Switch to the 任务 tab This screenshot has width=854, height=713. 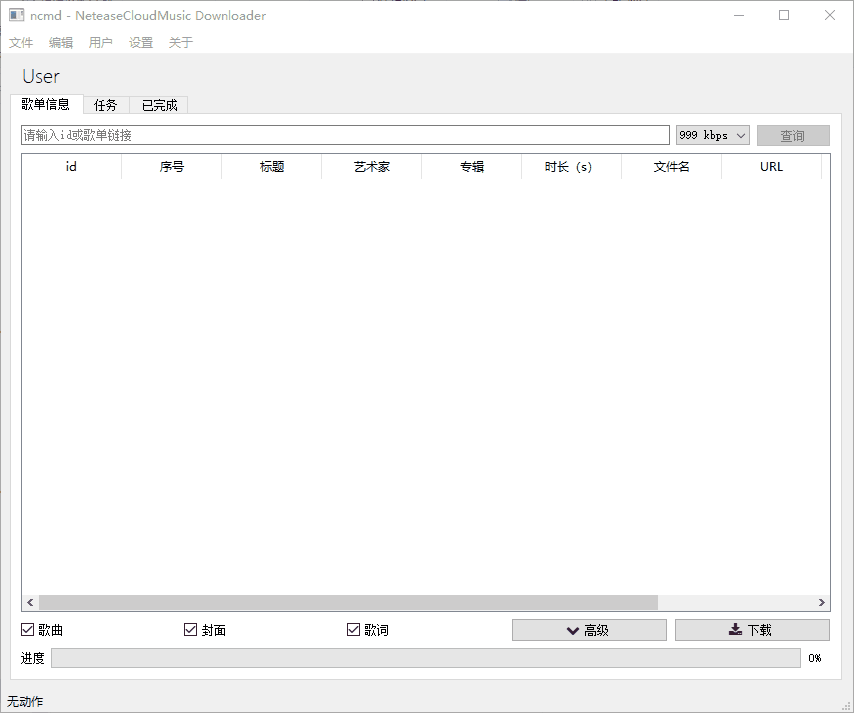[x=106, y=104]
